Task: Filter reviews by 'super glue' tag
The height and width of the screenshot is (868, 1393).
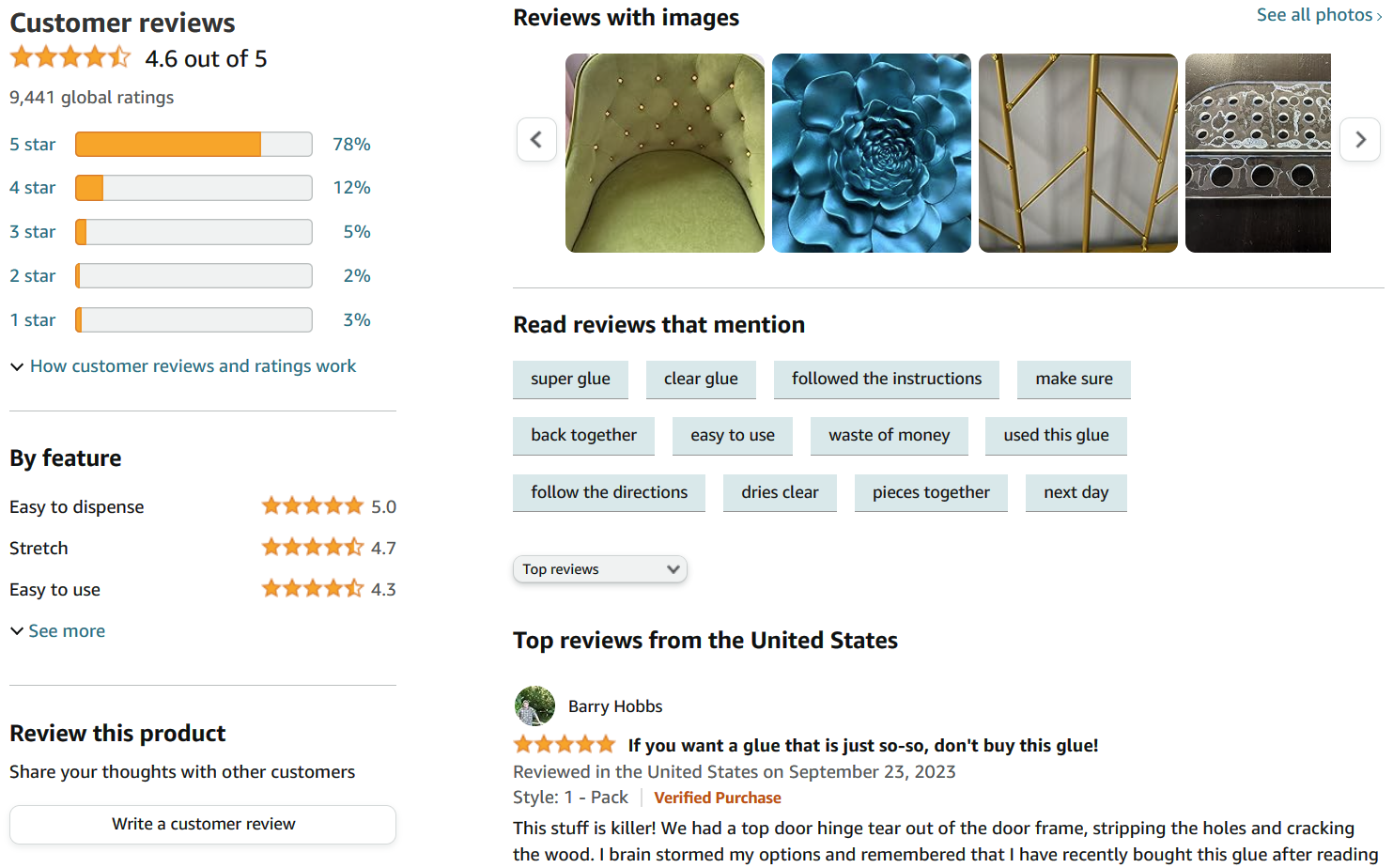Action: tap(570, 380)
